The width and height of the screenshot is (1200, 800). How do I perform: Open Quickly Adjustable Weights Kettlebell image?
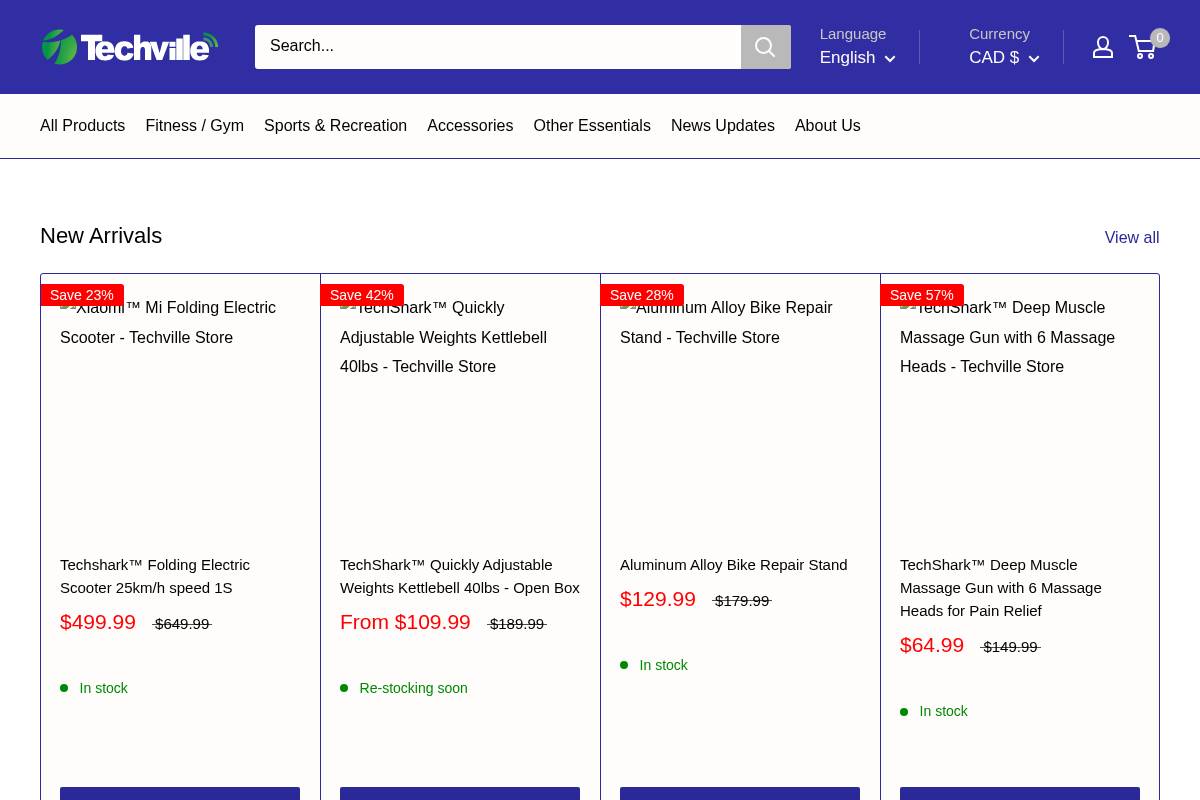(460, 414)
